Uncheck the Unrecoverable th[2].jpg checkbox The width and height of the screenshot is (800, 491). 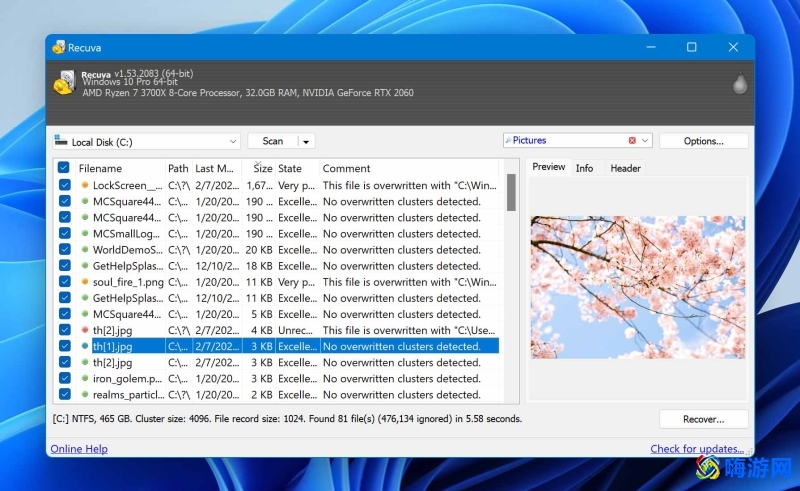tap(65, 330)
